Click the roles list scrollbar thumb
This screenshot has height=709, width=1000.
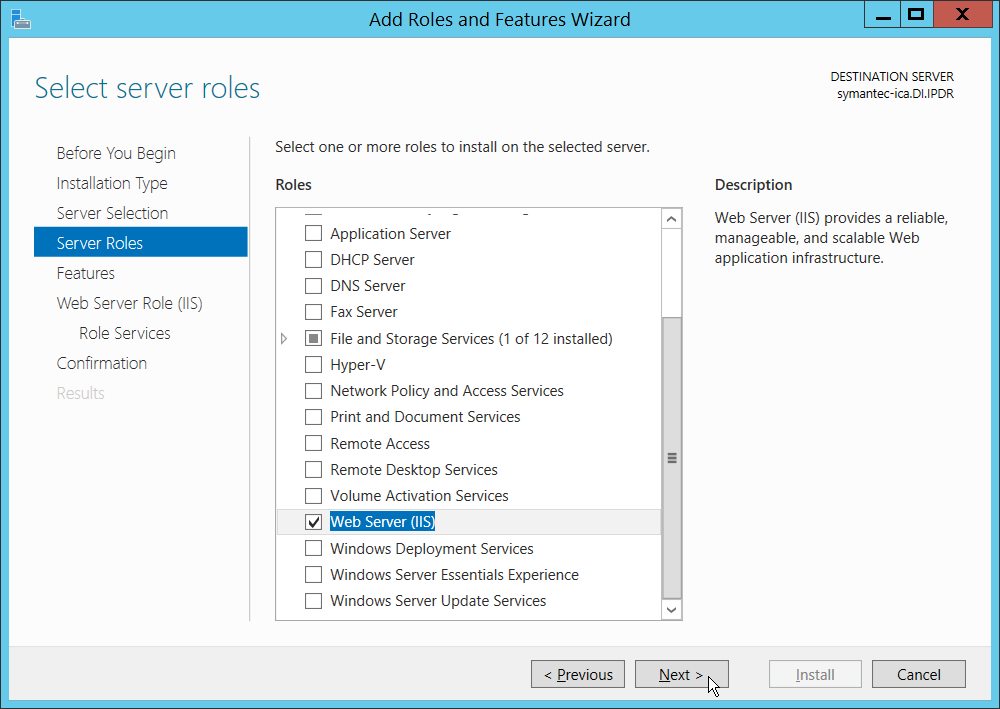pos(672,457)
